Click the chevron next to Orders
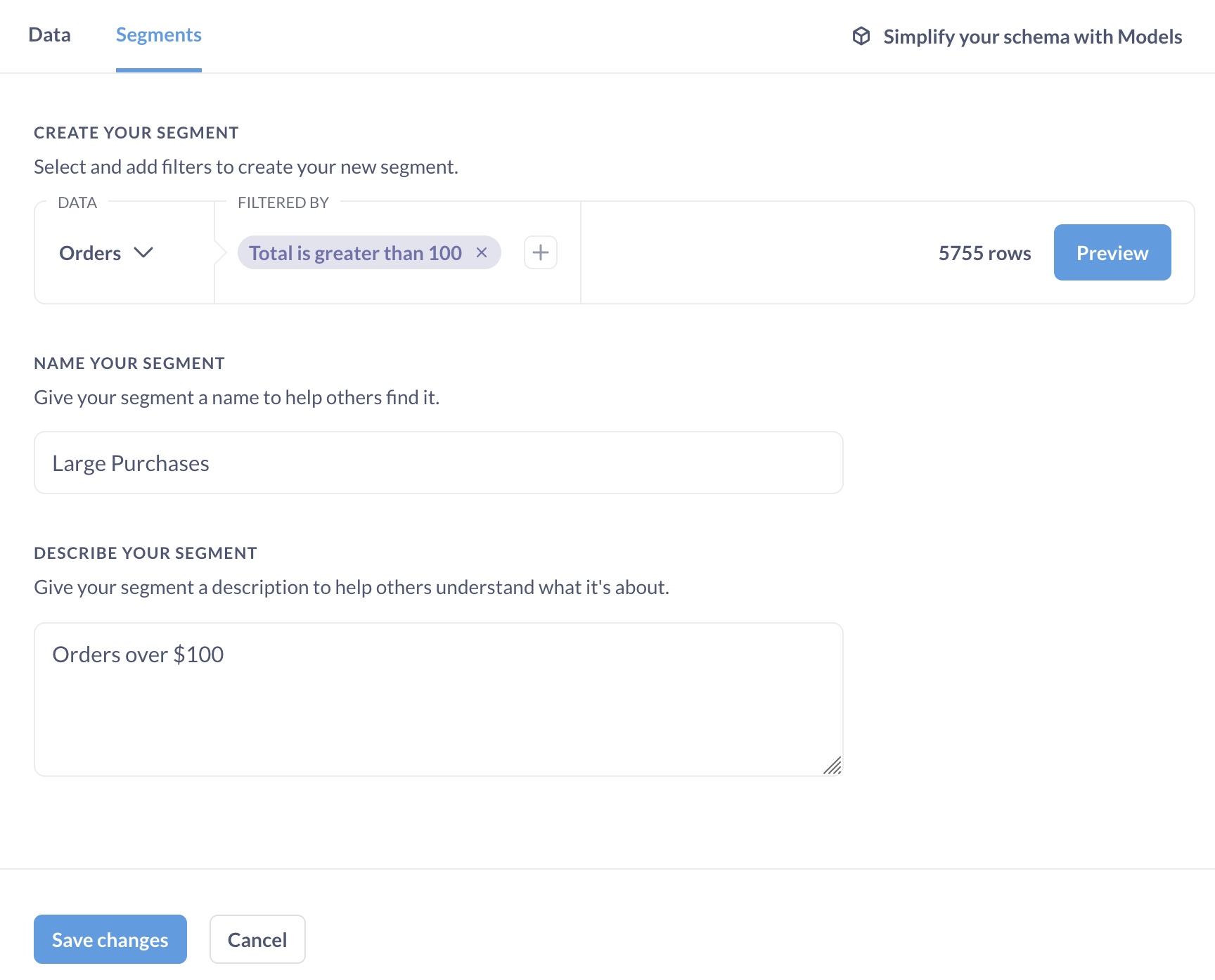 click(x=145, y=253)
